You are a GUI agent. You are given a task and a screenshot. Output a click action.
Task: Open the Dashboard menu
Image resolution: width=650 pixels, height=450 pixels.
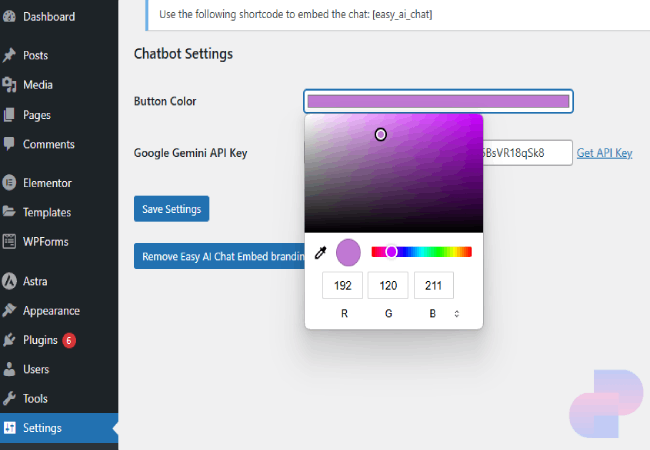(49, 17)
